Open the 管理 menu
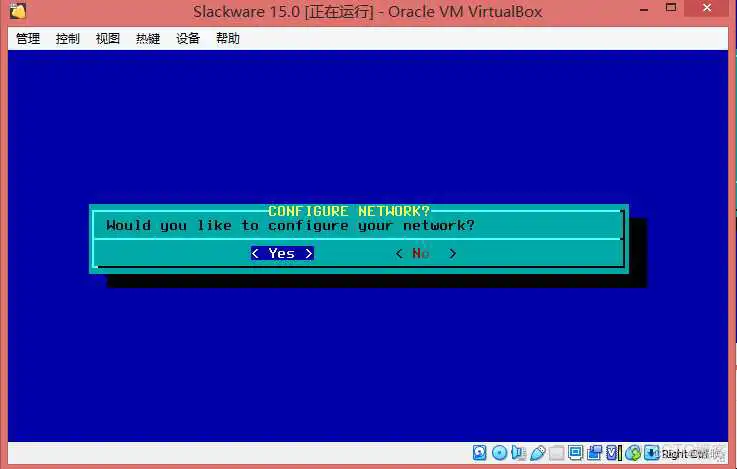Screen dimensions: 737x469 coord(28,39)
